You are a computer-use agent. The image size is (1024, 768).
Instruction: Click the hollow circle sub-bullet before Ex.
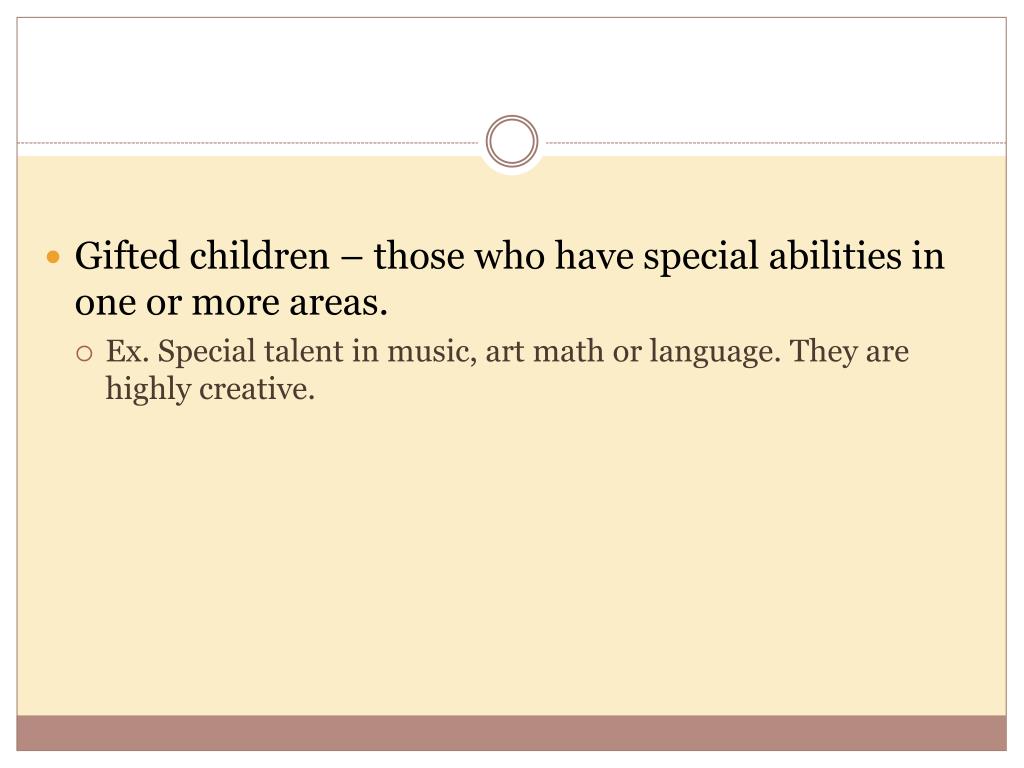pos(84,354)
